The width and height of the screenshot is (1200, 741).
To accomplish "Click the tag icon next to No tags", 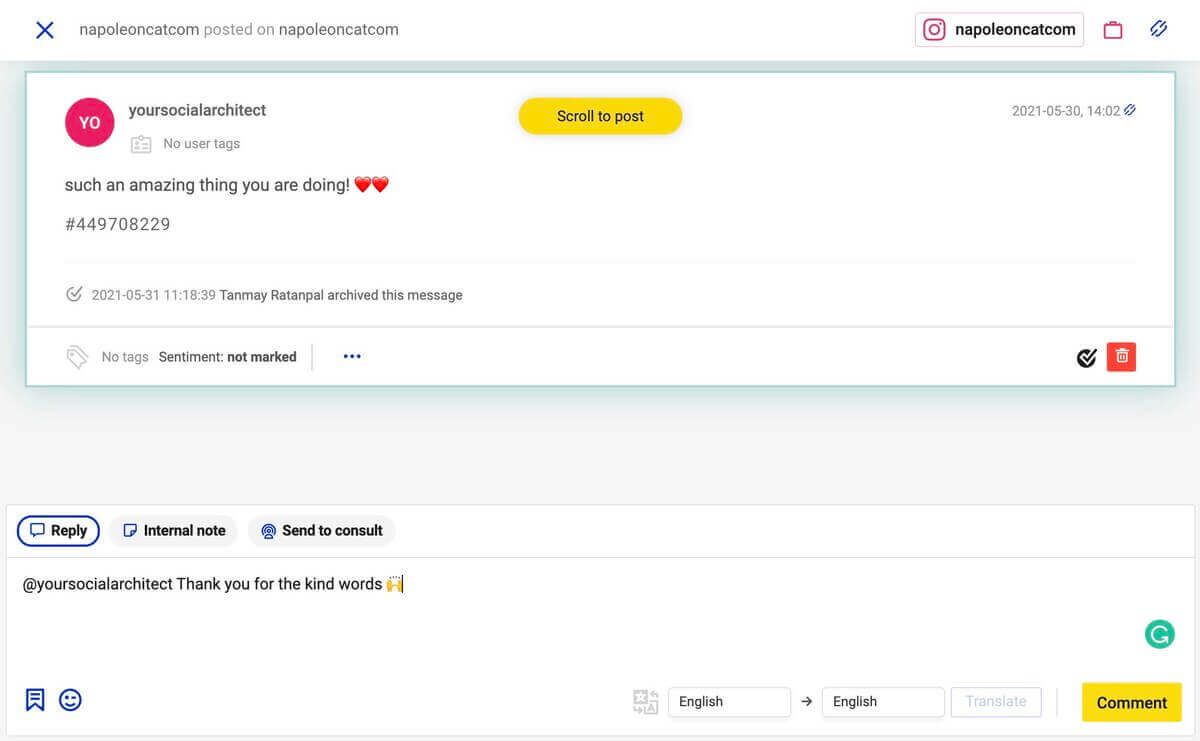I will (77, 357).
